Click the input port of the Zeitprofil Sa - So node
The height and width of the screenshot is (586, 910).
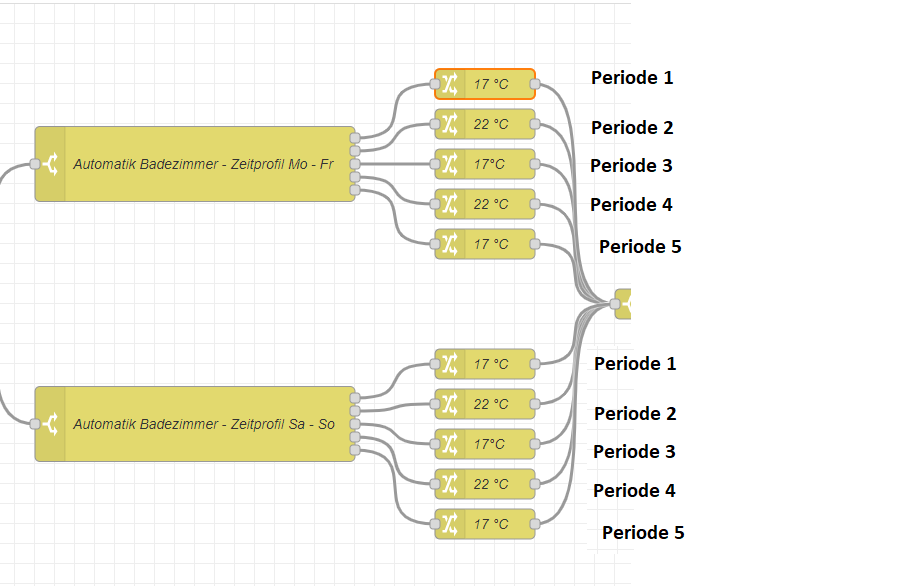[x=35, y=424]
